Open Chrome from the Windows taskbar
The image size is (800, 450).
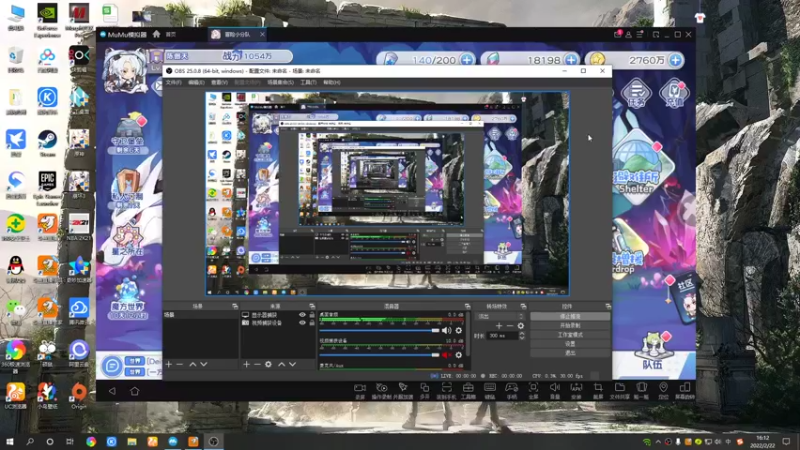click(x=91, y=441)
